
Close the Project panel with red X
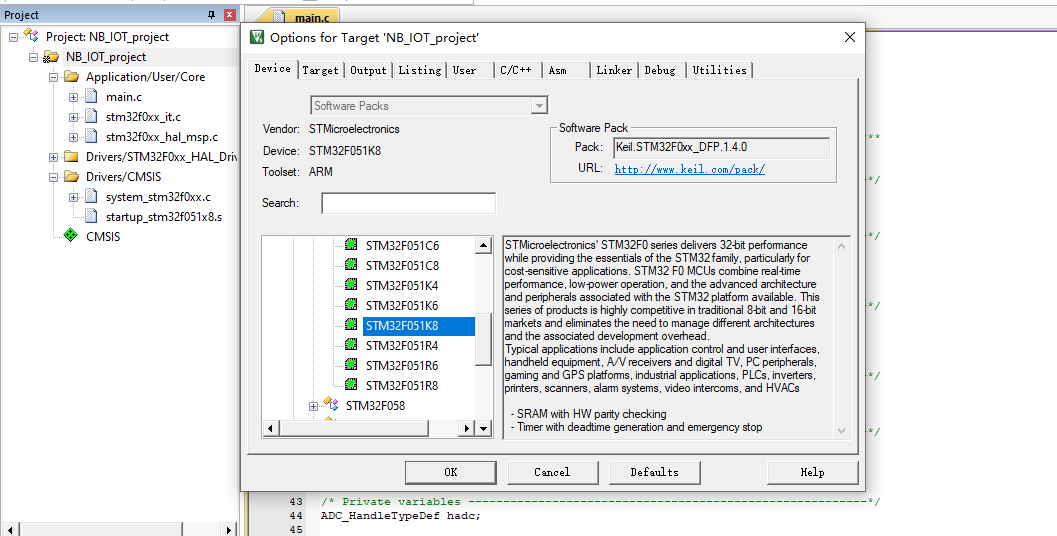point(230,14)
